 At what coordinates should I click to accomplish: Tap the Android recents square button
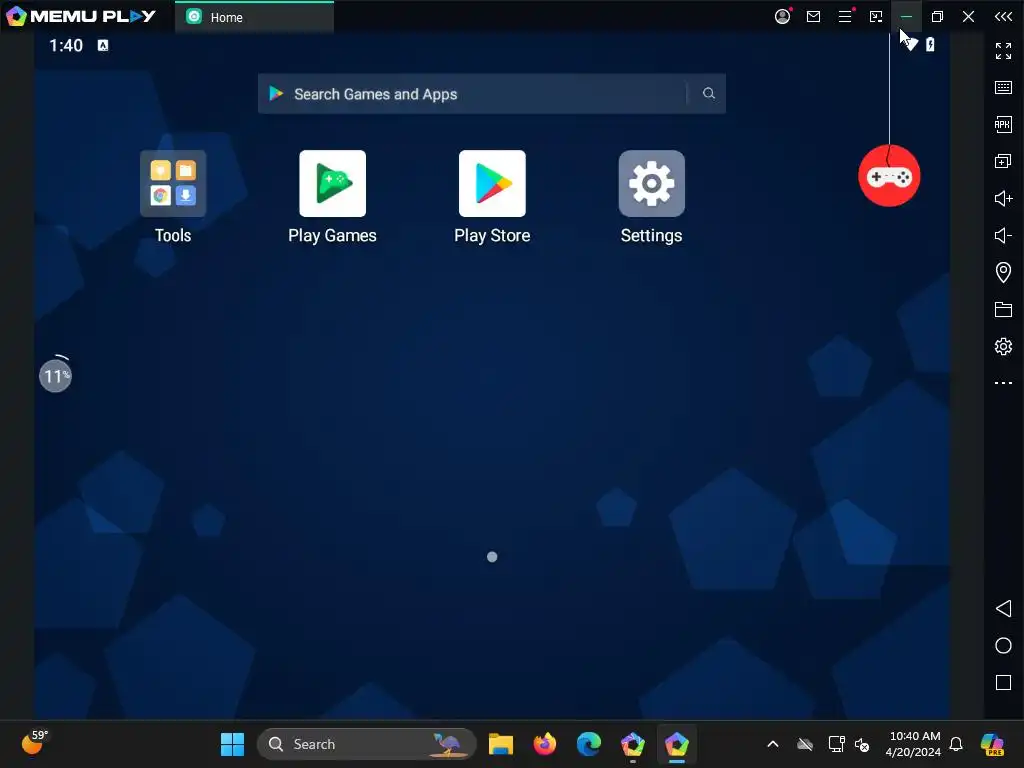(x=1003, y=682)
